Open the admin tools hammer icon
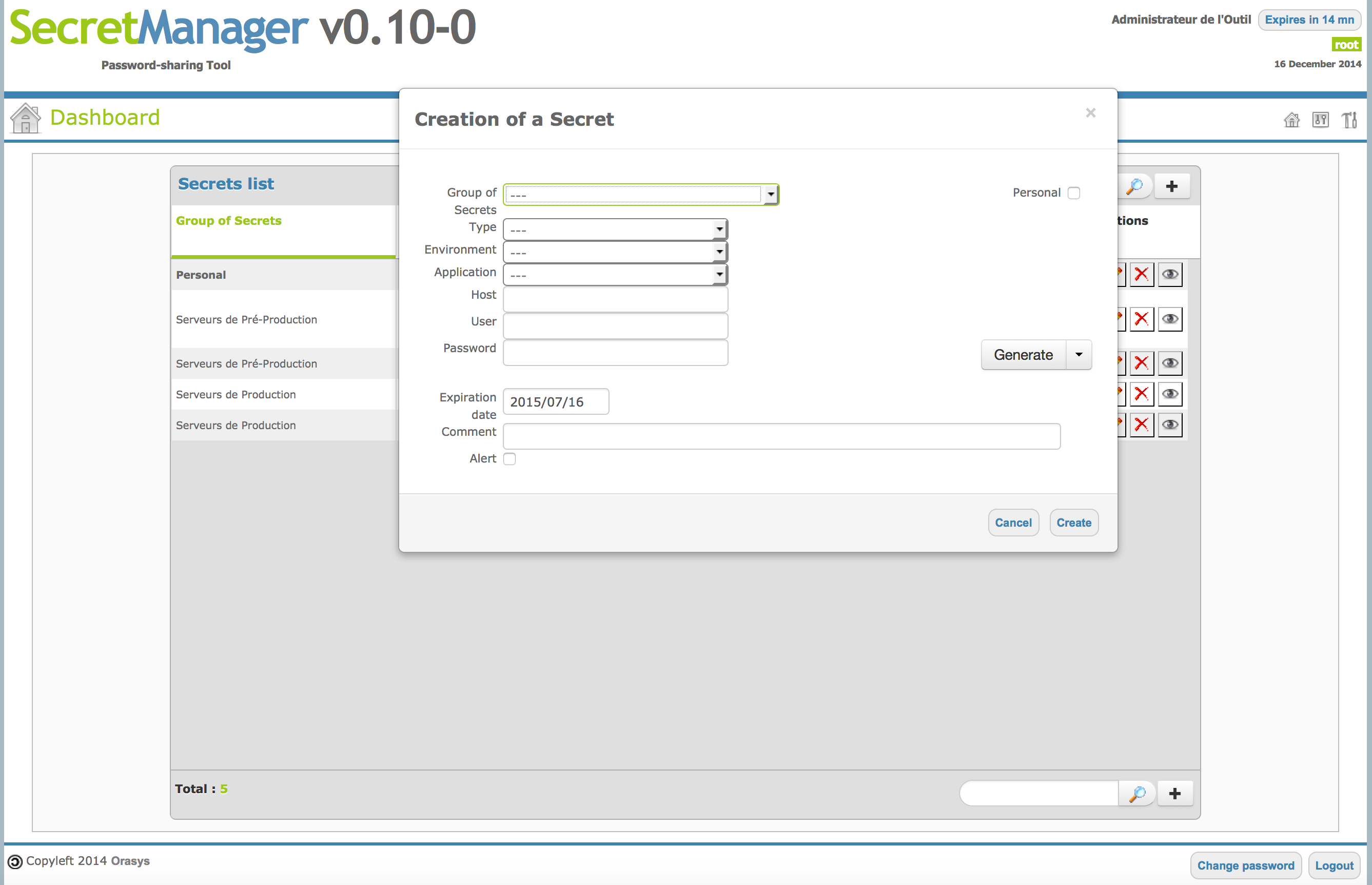The height and width of the screenshot is (885, 1372). 1349,120
